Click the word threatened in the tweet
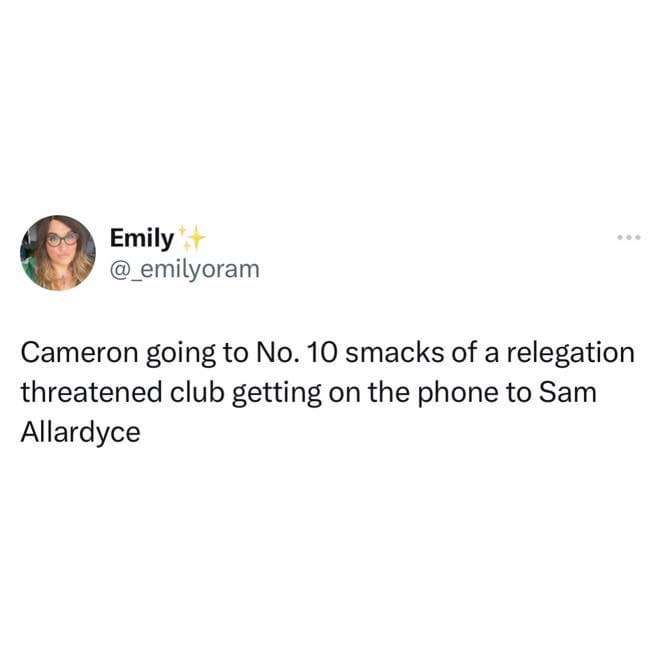 click(x=92, y=392)
